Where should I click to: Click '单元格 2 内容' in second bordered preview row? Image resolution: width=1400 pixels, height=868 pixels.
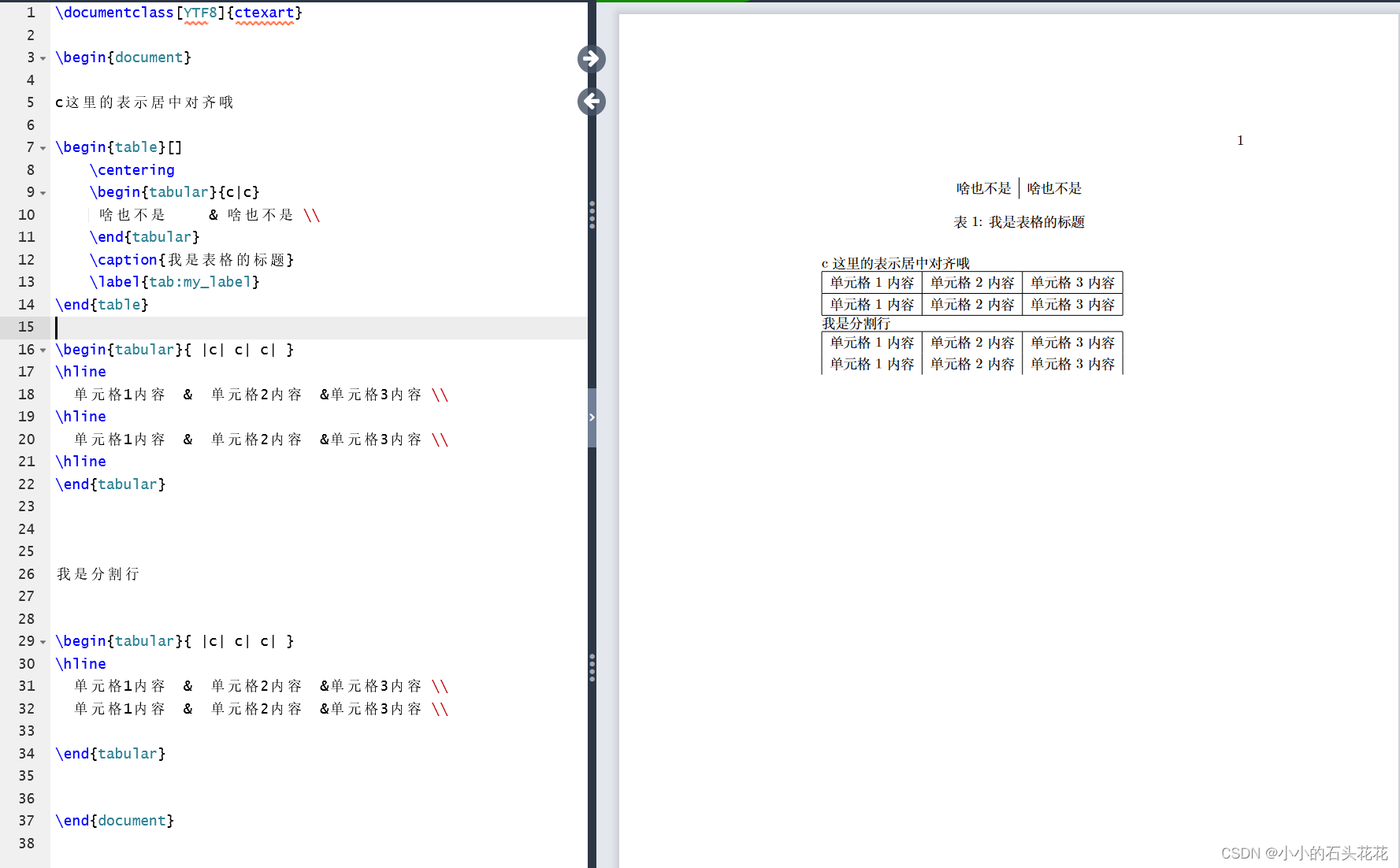click(972, 305)
